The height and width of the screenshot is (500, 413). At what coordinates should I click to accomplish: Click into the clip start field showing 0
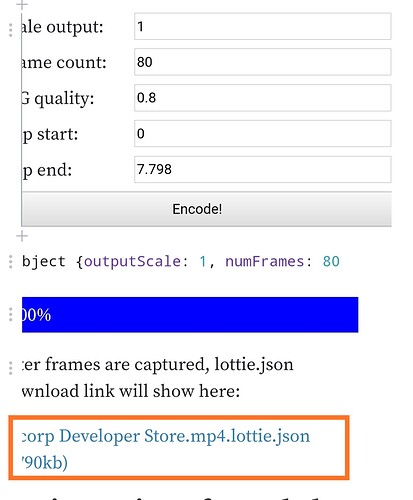coord(263,134)
